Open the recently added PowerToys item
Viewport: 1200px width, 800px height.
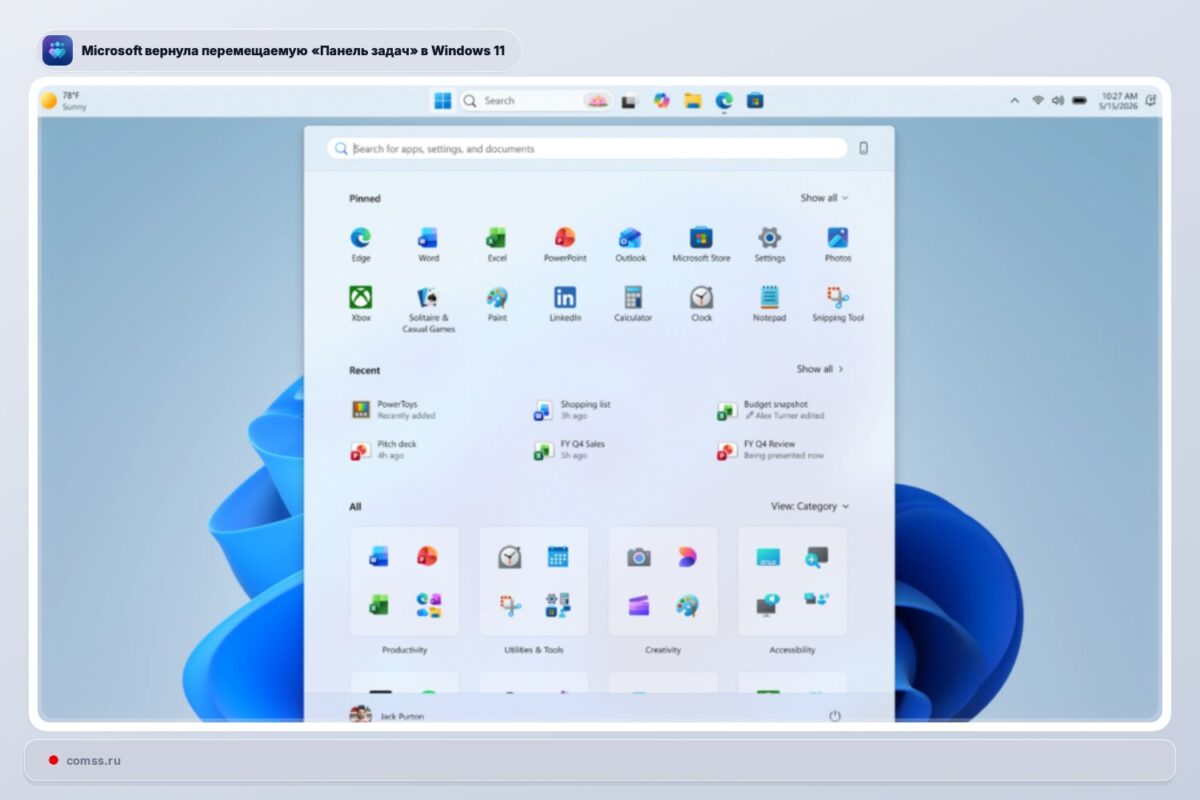[x=395, y=410]
